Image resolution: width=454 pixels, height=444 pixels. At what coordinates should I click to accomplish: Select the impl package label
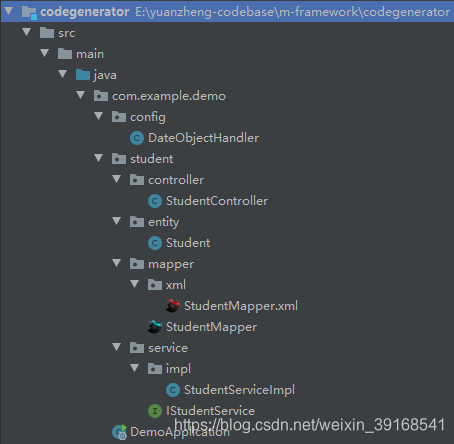tap(178, 369)
